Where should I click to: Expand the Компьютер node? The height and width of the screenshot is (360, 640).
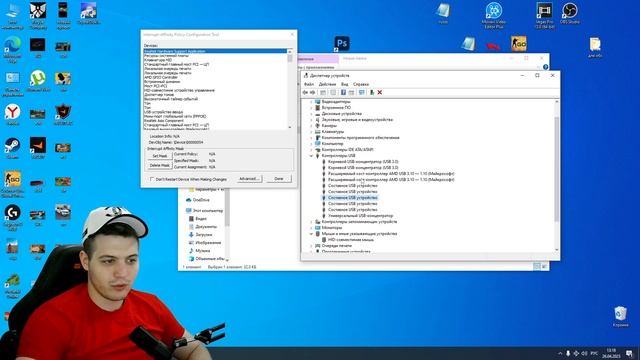pyautogui.click(x=311, y=144)
